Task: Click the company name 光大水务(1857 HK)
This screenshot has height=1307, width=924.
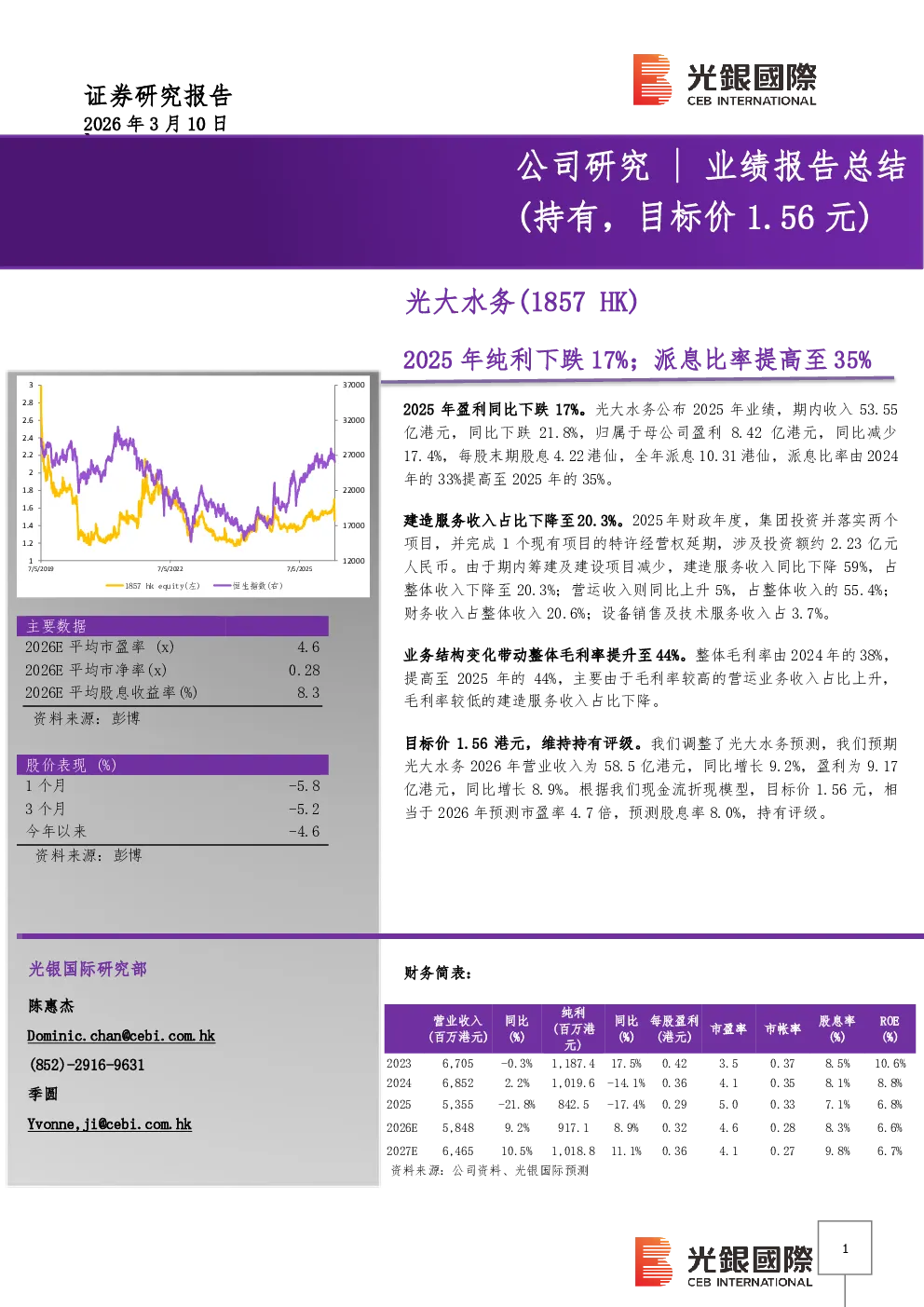Action: [522, 301]
